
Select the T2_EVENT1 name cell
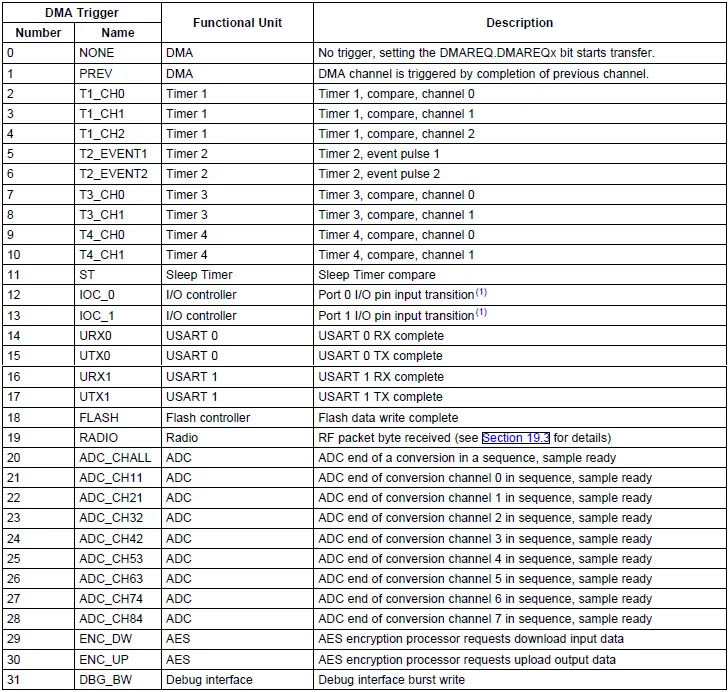(118, 154)
